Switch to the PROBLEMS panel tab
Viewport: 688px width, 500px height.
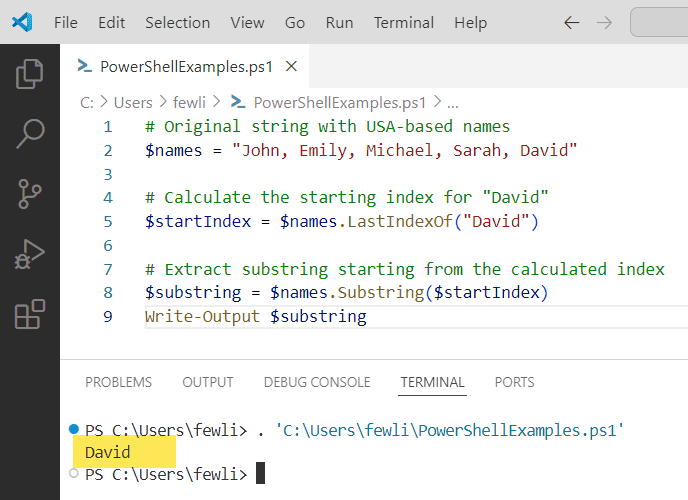[118, 382]
